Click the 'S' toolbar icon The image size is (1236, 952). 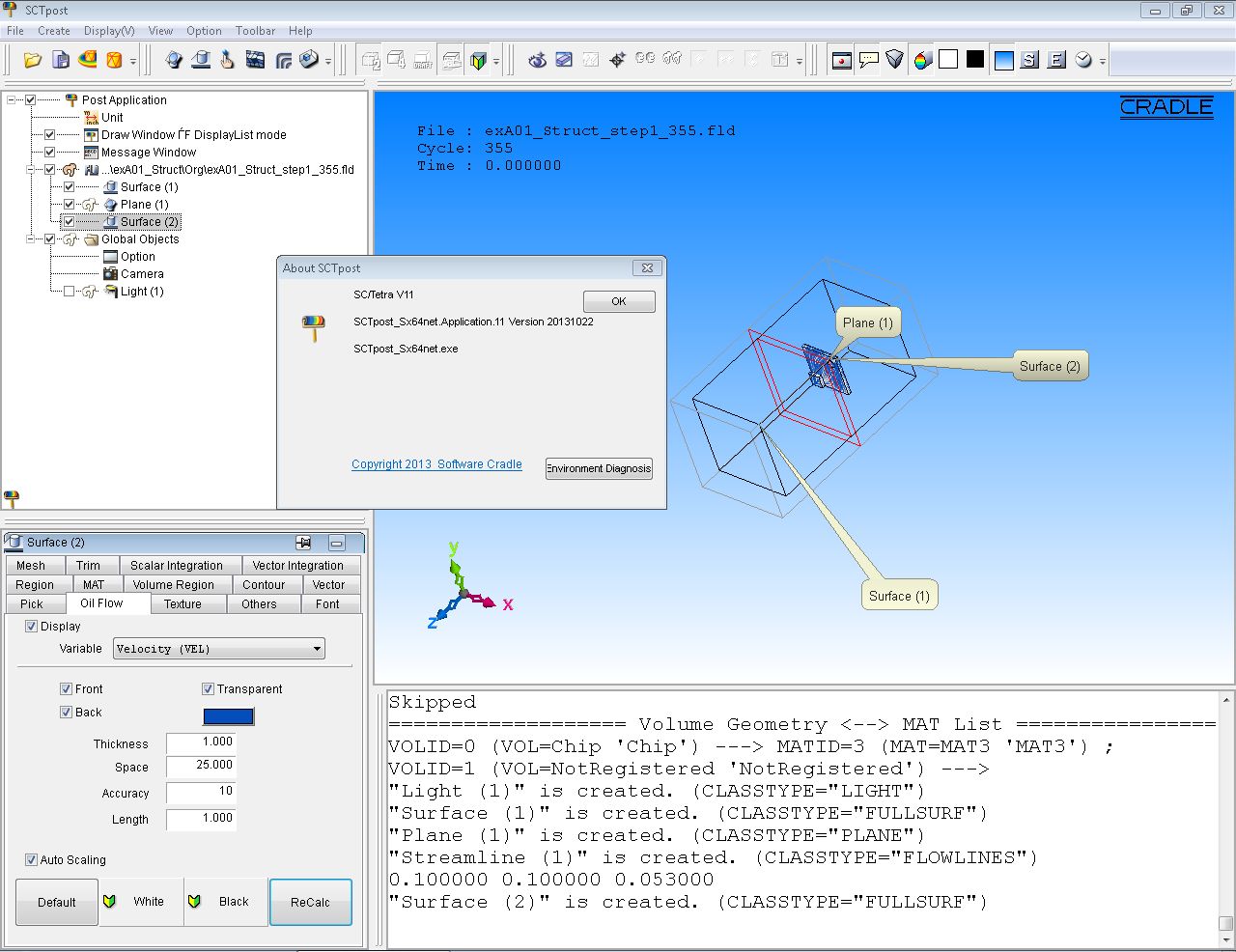click(1029, 60)
